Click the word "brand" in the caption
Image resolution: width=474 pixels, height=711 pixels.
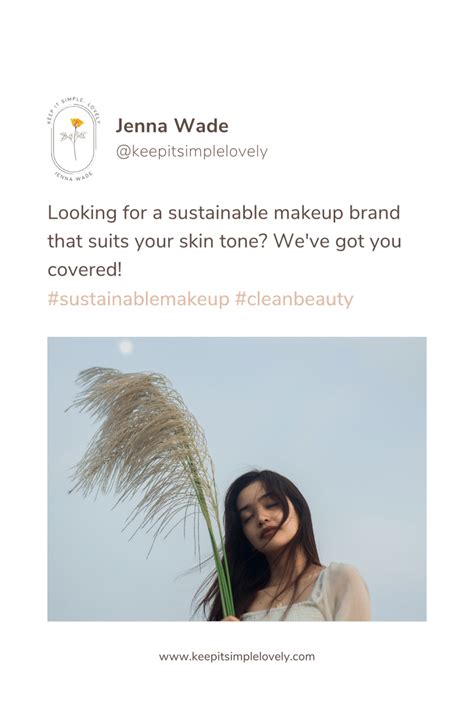point(374,213)
